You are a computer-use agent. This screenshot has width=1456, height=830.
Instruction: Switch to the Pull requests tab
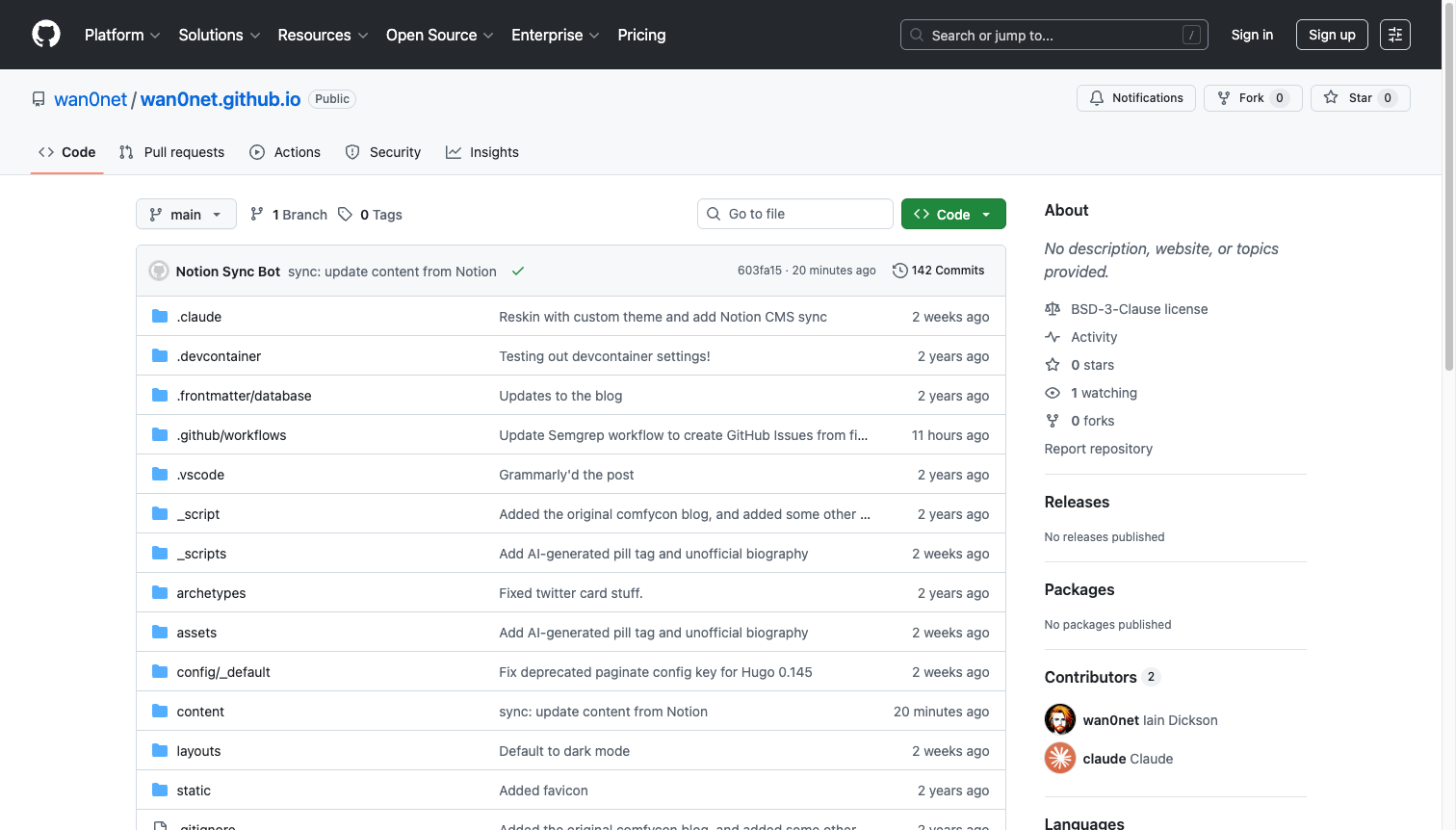point(172,152)
